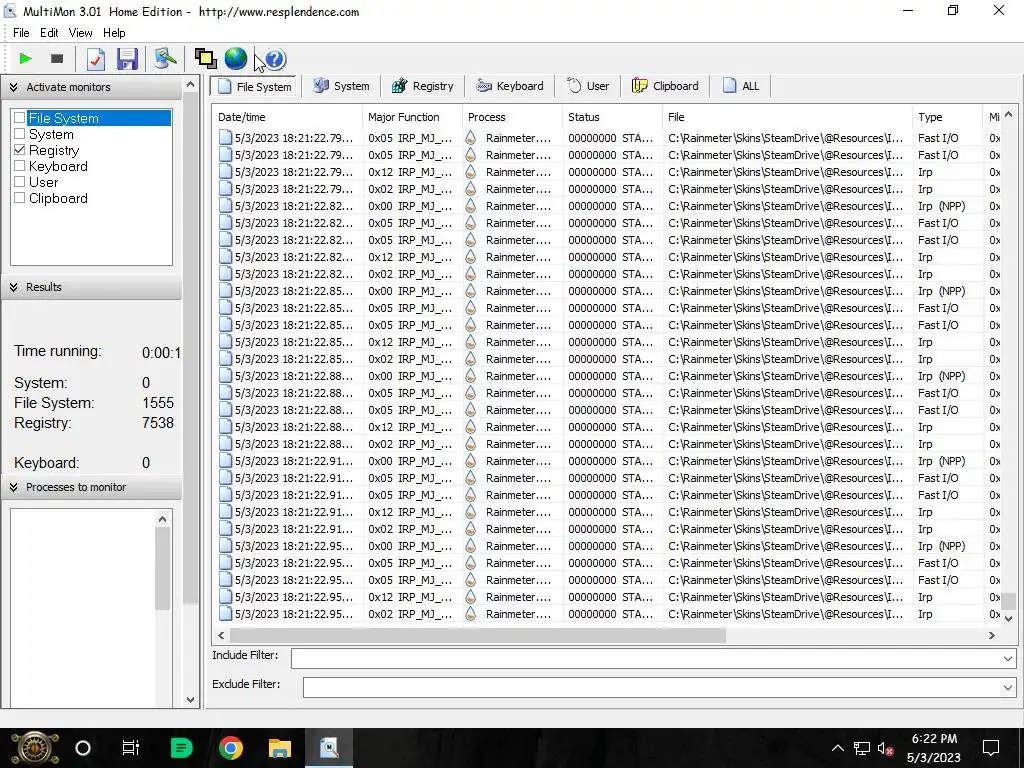Open the Help menu
Viewport: 1024px width, 768px height.
point(114,33)
